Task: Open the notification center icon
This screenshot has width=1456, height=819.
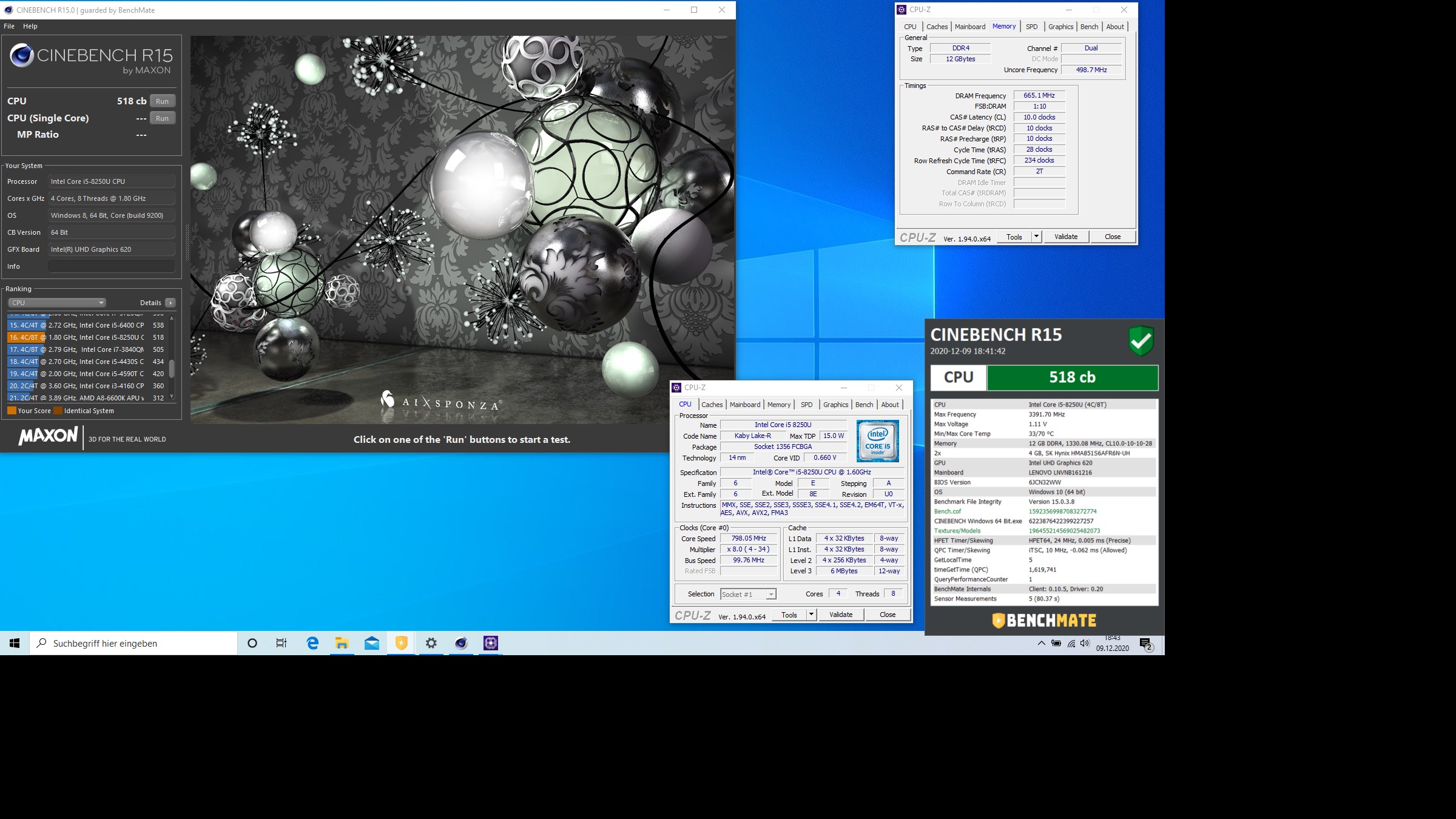Action: pyautogui.click(x=1146, y=644)
